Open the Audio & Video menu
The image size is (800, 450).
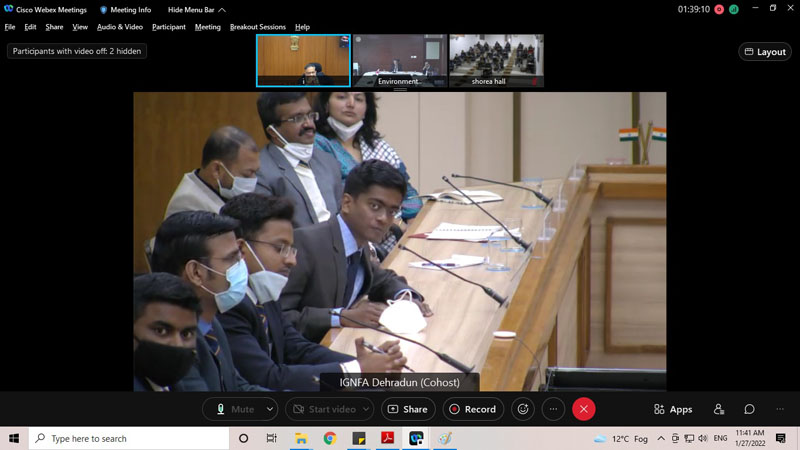(x=119, y=27)
